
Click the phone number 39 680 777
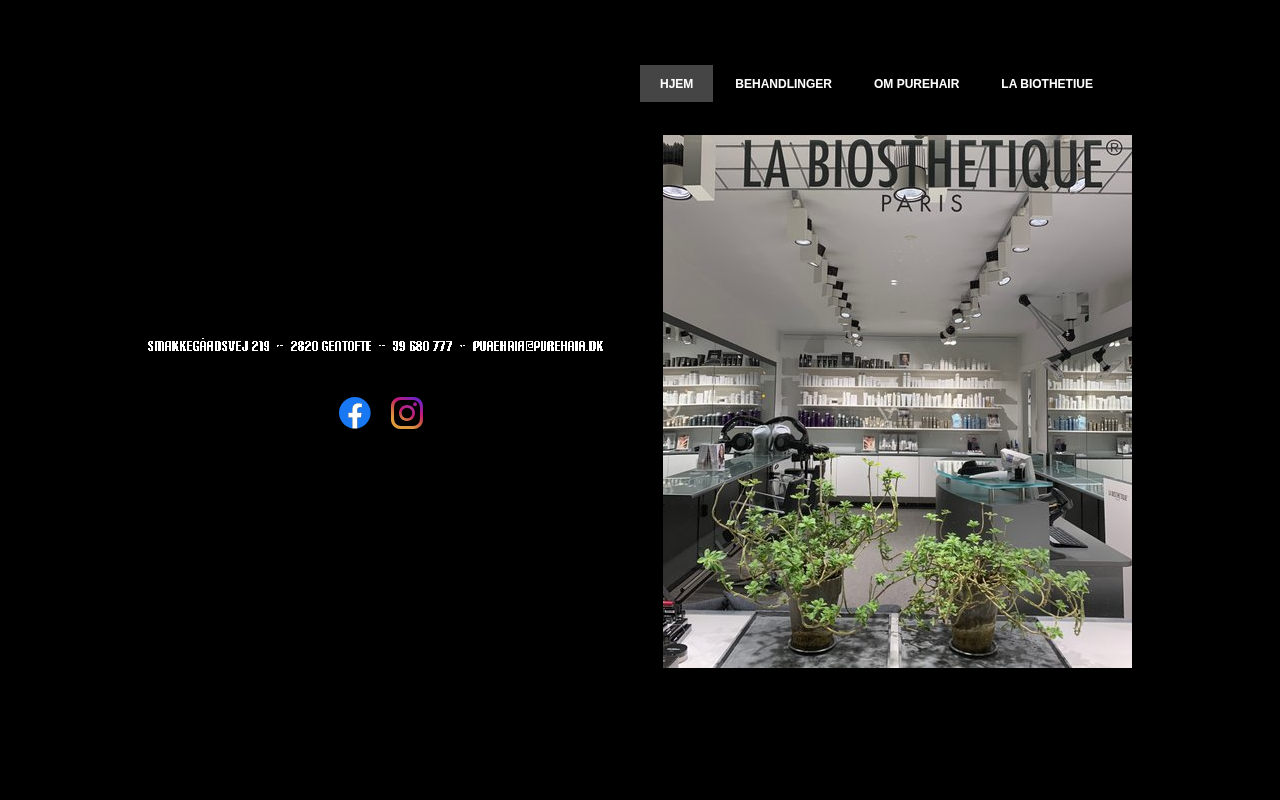[422, 346]
